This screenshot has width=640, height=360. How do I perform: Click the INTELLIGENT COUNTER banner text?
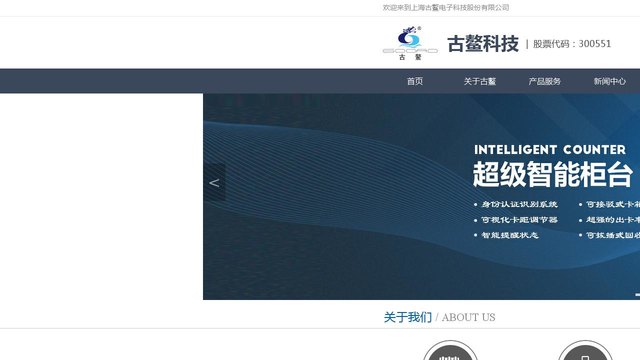(550, 150)
